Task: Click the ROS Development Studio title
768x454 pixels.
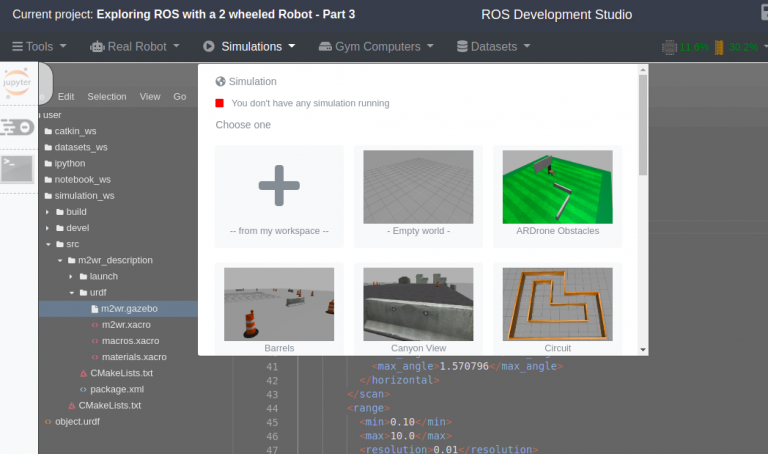Action: (556, 15)
